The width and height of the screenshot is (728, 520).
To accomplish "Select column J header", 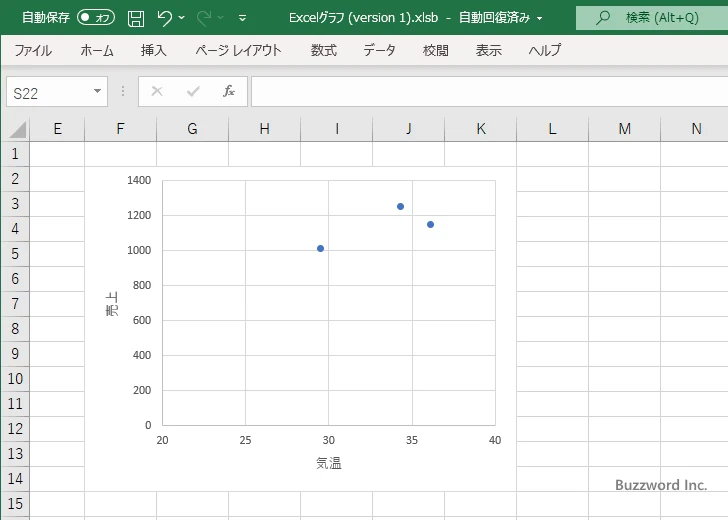I will click(x=408, y=129).
